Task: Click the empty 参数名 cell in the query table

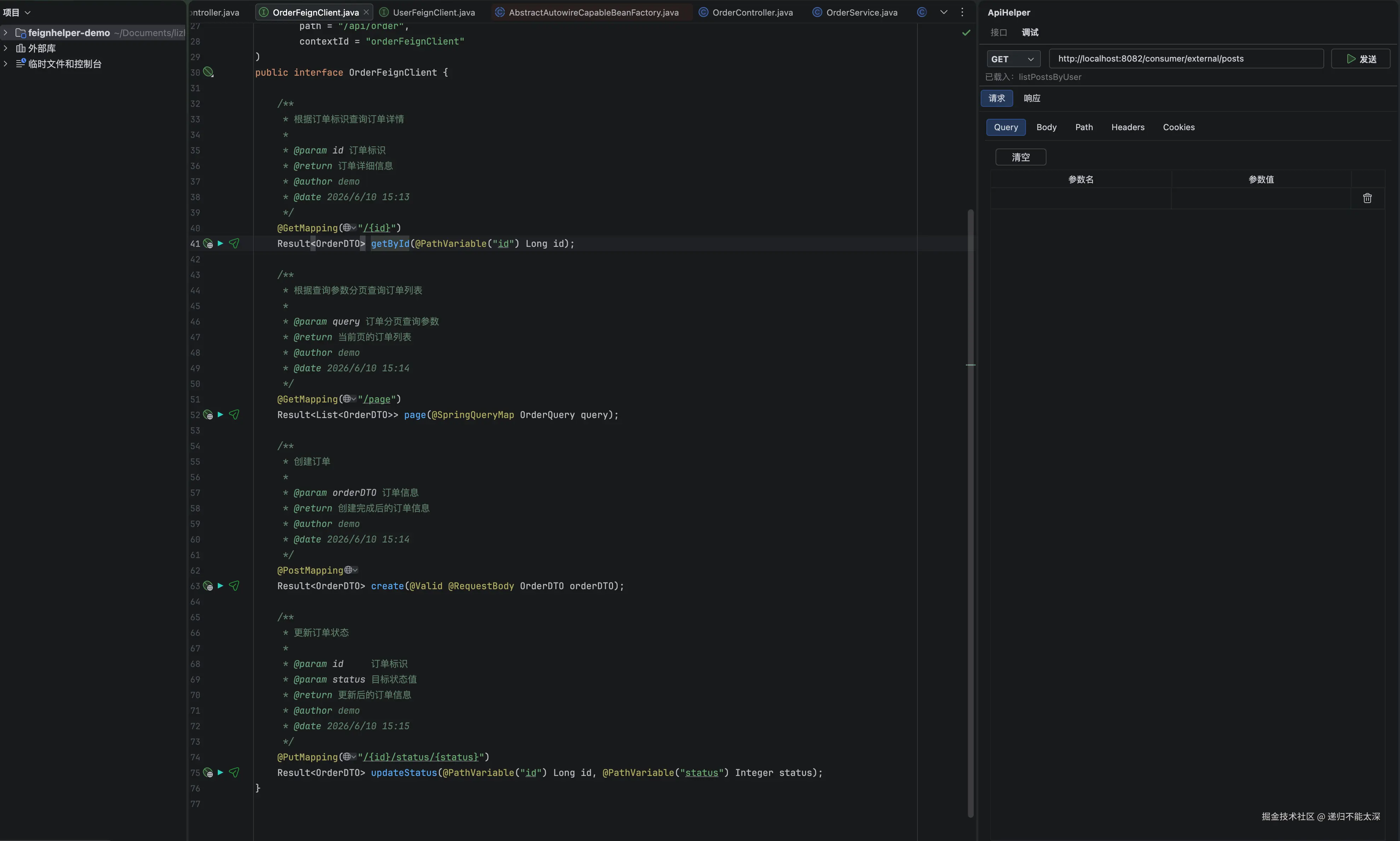Action: (1081, 198)
